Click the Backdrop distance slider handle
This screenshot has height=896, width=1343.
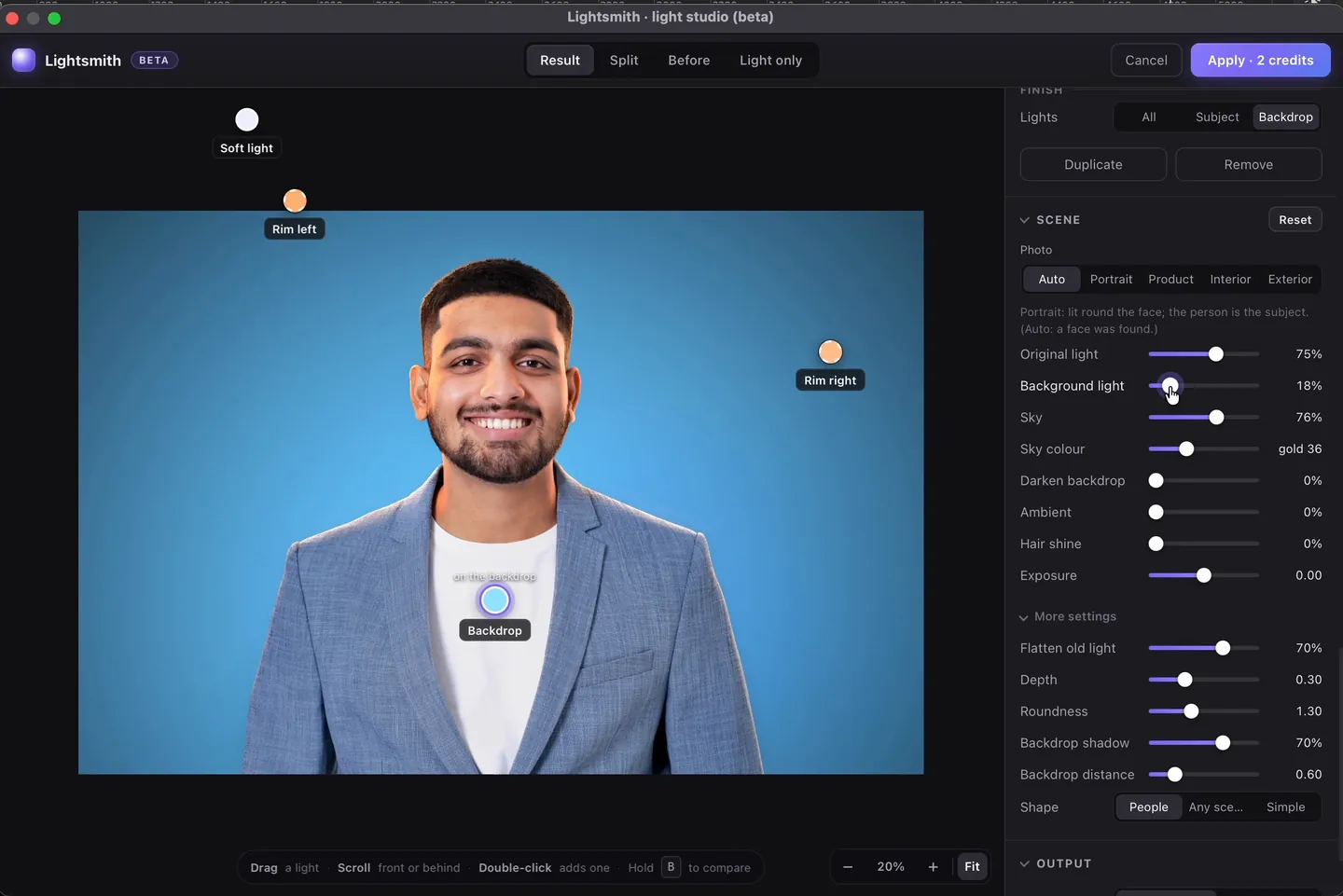pyautogui.click(x=1175, y=775)
